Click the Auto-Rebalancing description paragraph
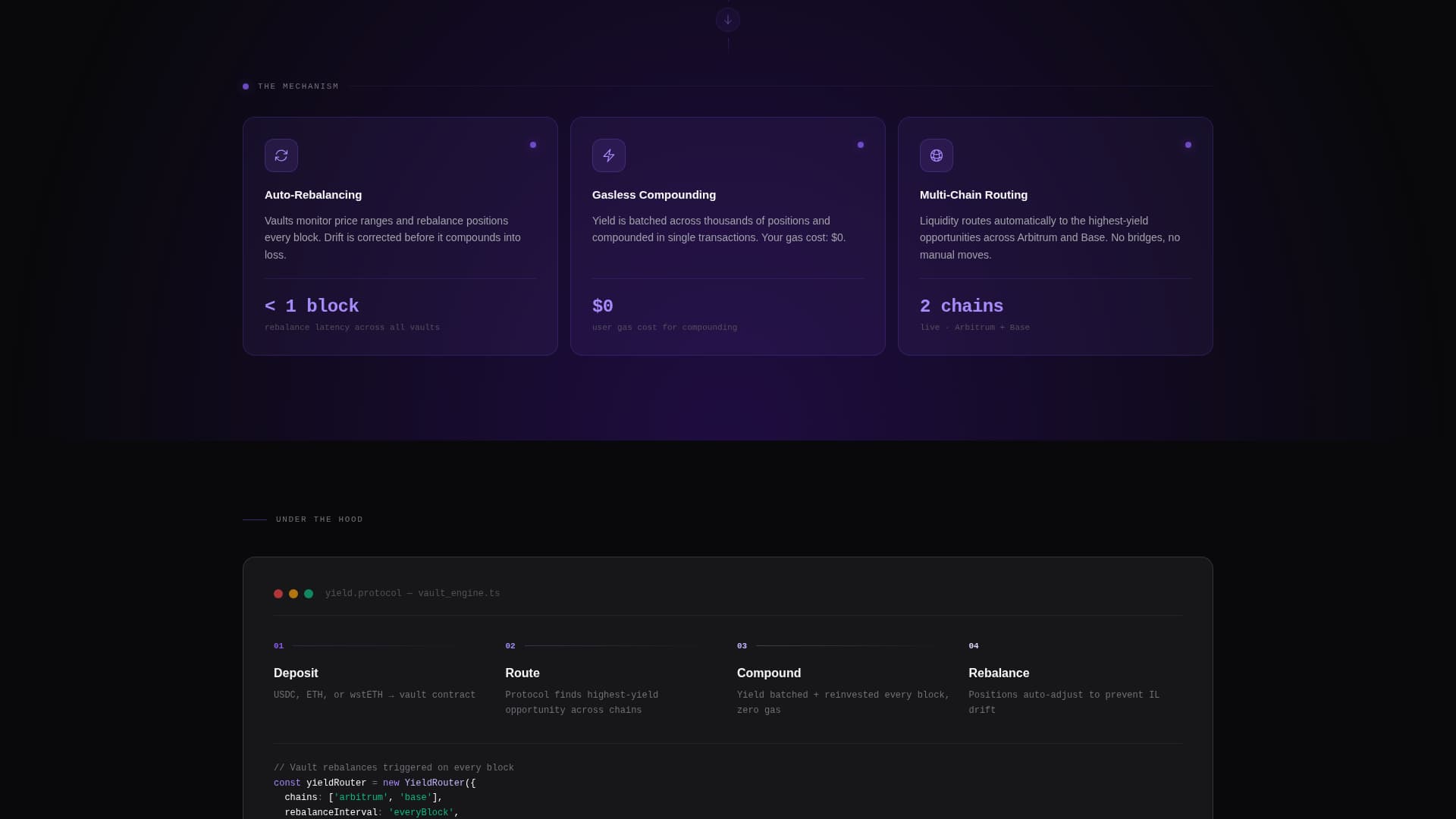This screenshot has height=819, width=1456. pos(393,238)
